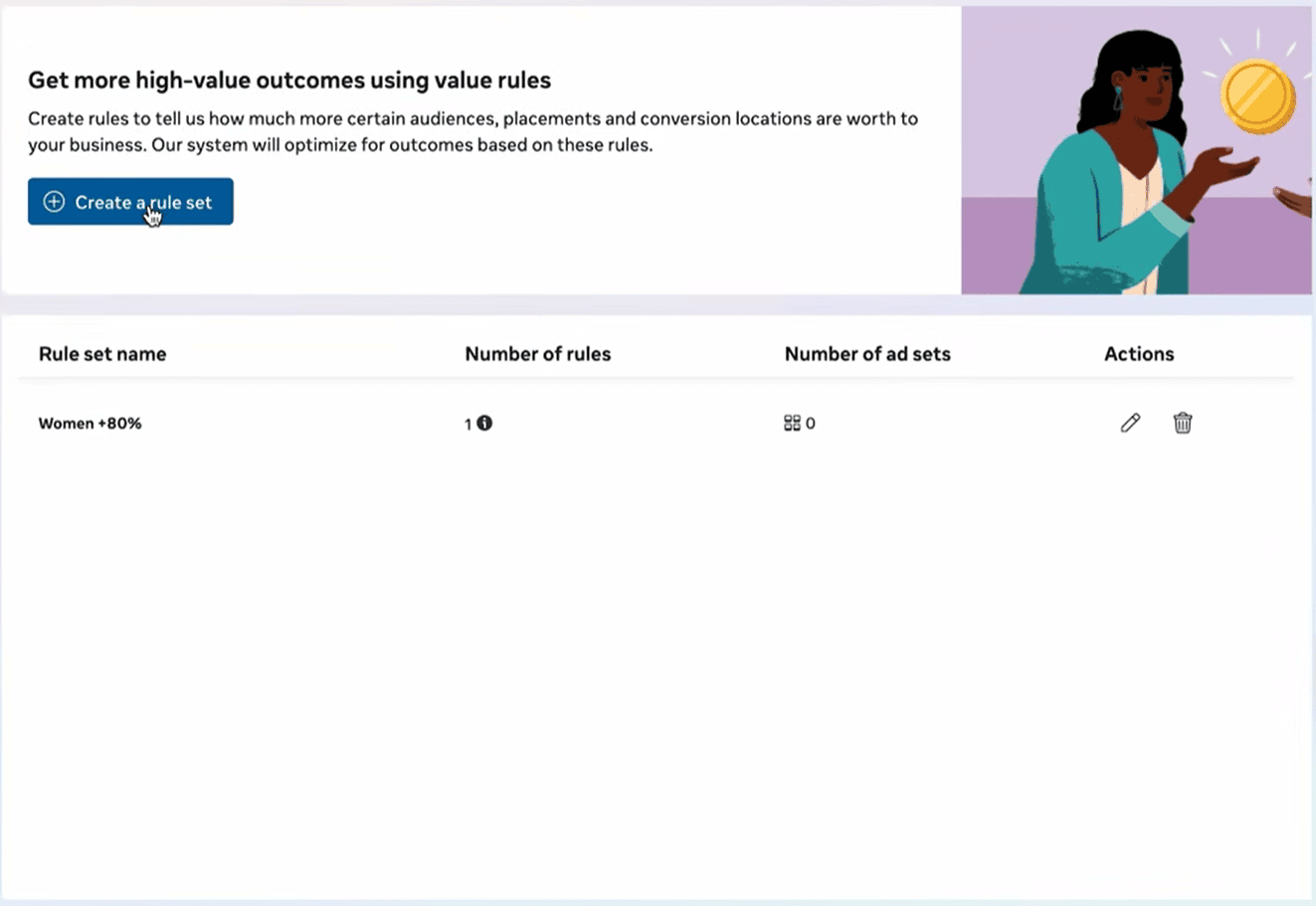Click the Create a rule set button
1316x906 pixels.
coord(130,202)
